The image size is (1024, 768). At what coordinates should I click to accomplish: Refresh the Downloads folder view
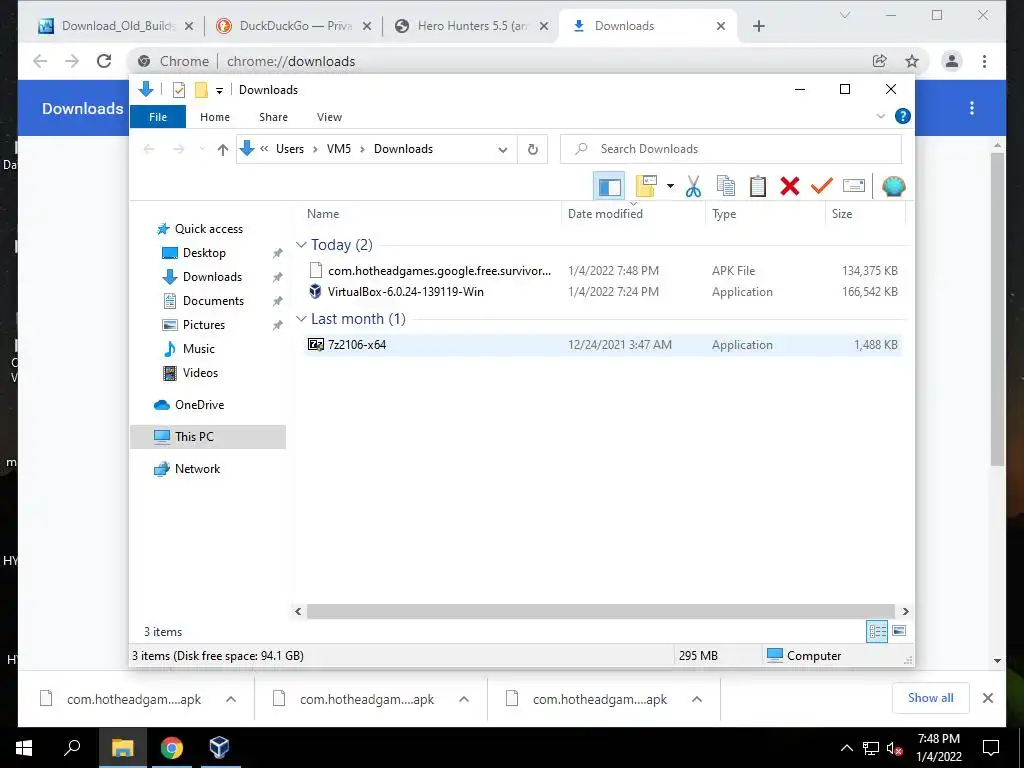[533, 150]
